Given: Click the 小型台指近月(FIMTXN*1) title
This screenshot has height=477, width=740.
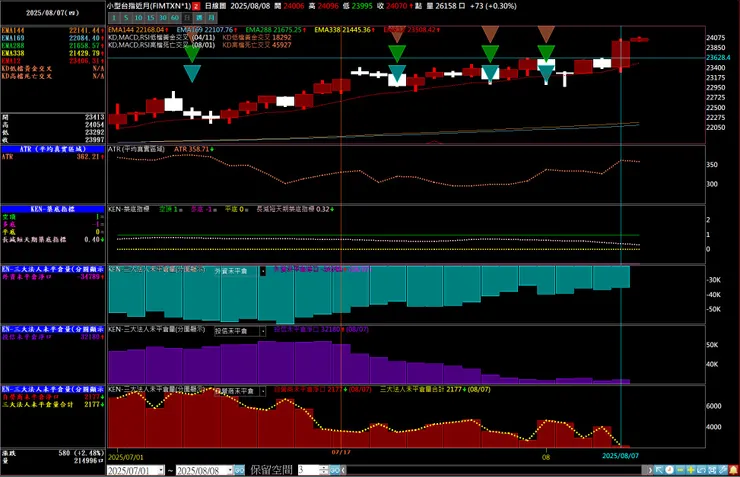Looking at the screenshot, I should point(149,6).
